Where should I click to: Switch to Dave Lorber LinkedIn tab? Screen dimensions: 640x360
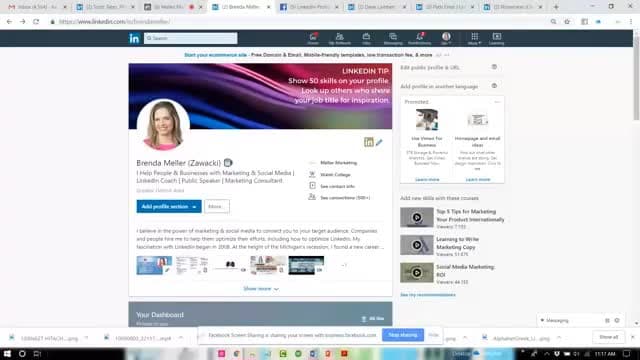(x=378, y=7)
